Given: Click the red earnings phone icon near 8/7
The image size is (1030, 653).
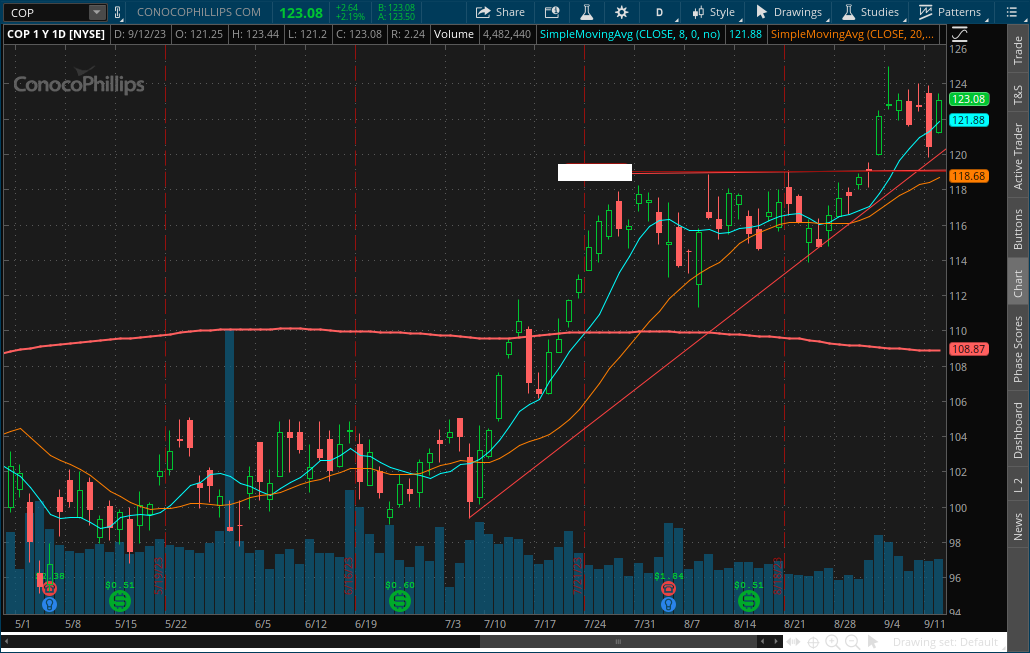Looking at the screenshot, I should [x=668, y=588].
